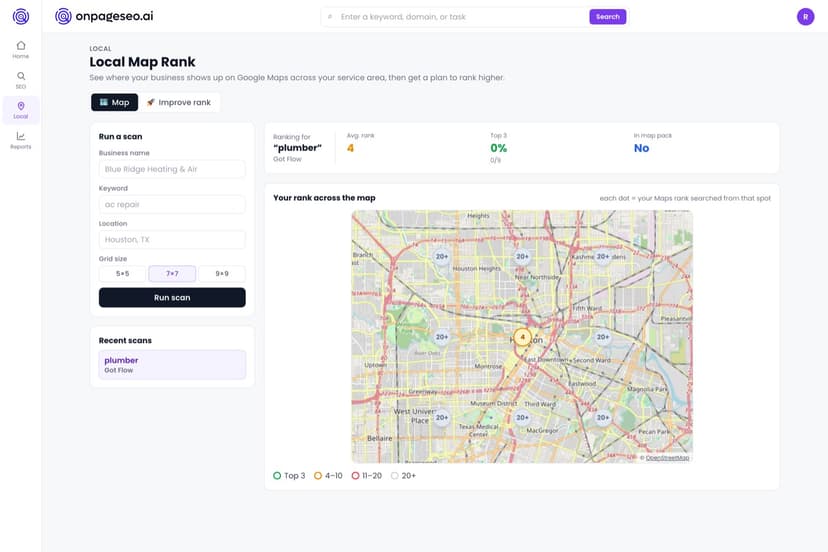Click the purple Search button
This screenshot has width=828, height=552.
[608, 17]
